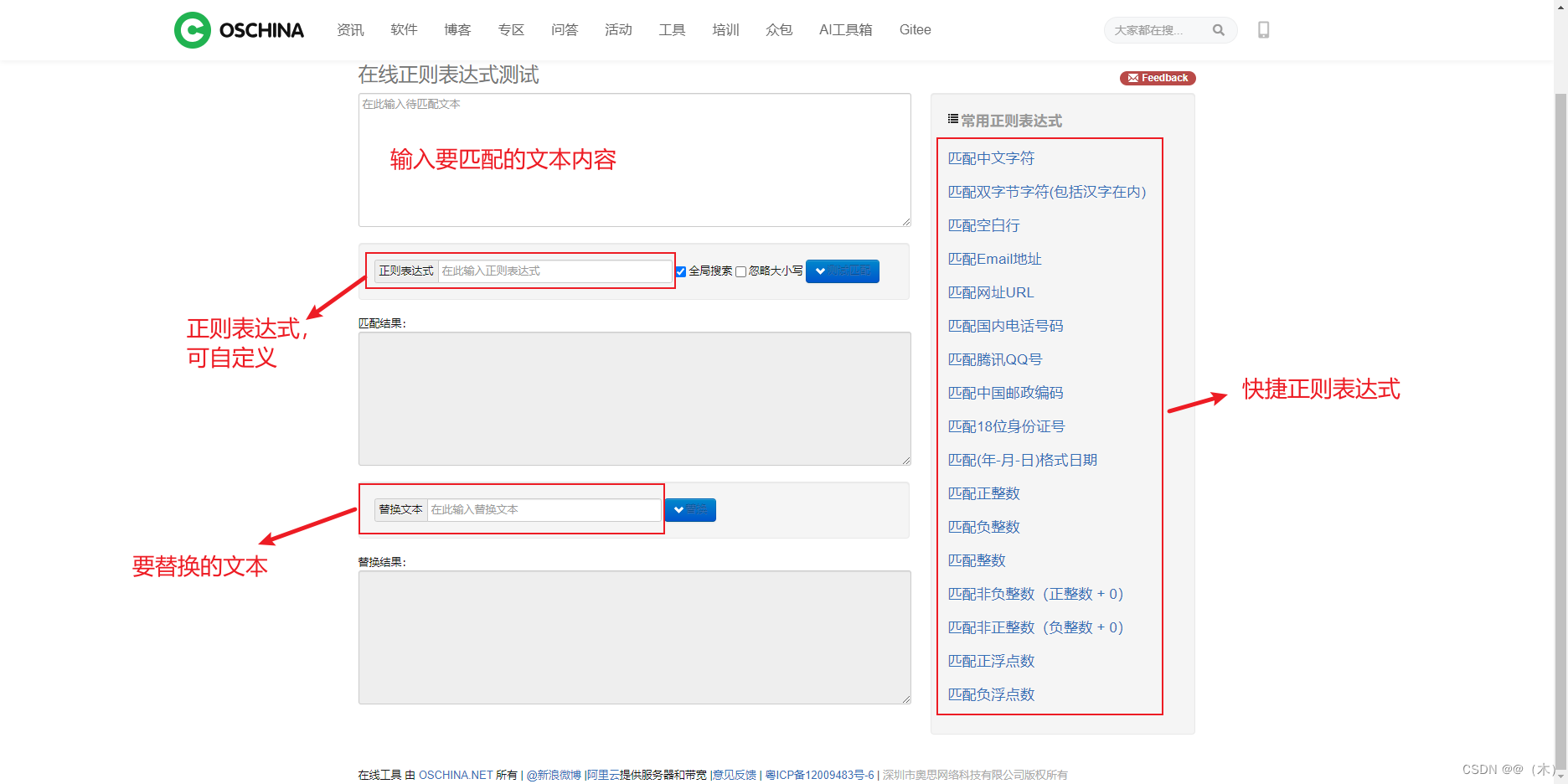The height and width of the screenshot is (784, 1568).
Task: Click the search magnifier icon
Action: coord(1219,30)
